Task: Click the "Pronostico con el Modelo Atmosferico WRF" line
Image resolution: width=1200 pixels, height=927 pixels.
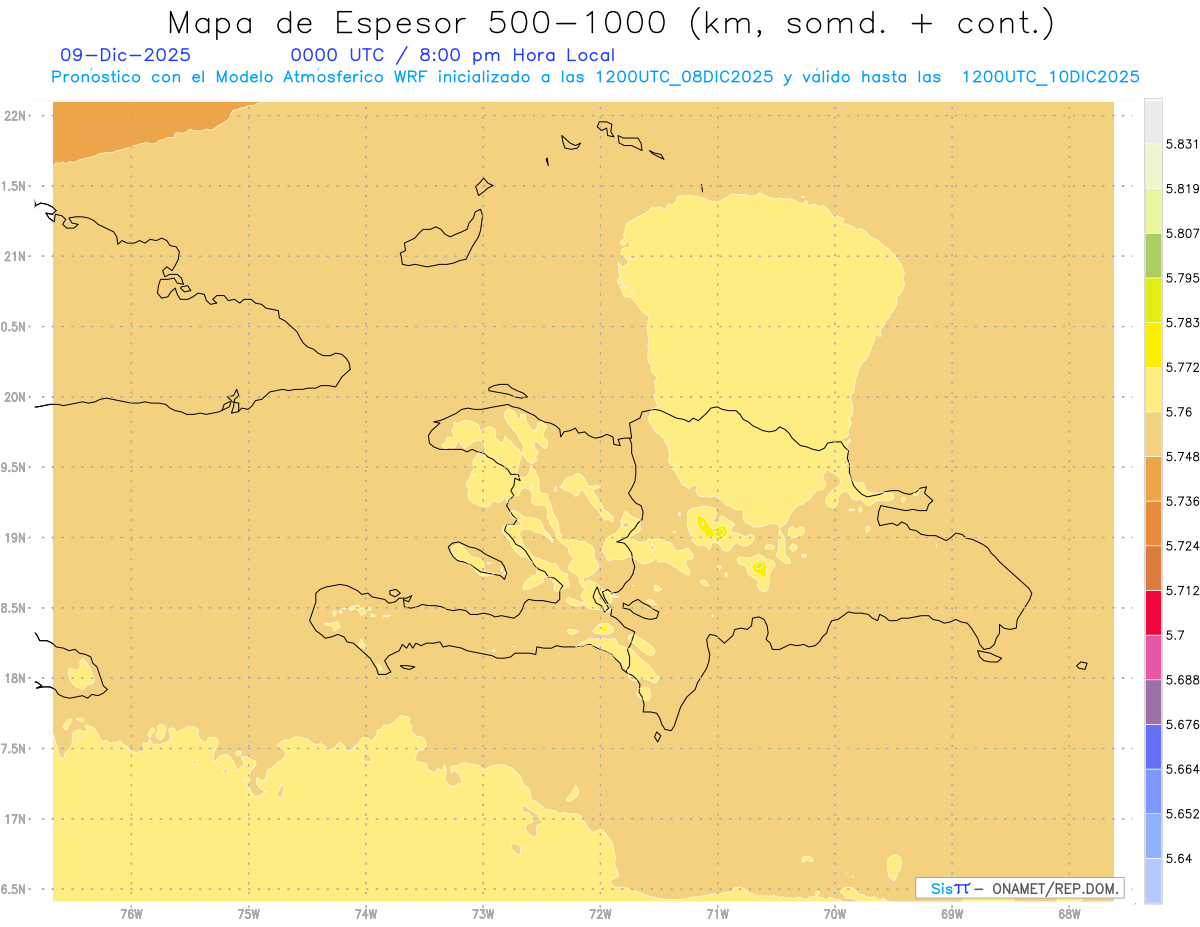Action: [x=241, y=77]
